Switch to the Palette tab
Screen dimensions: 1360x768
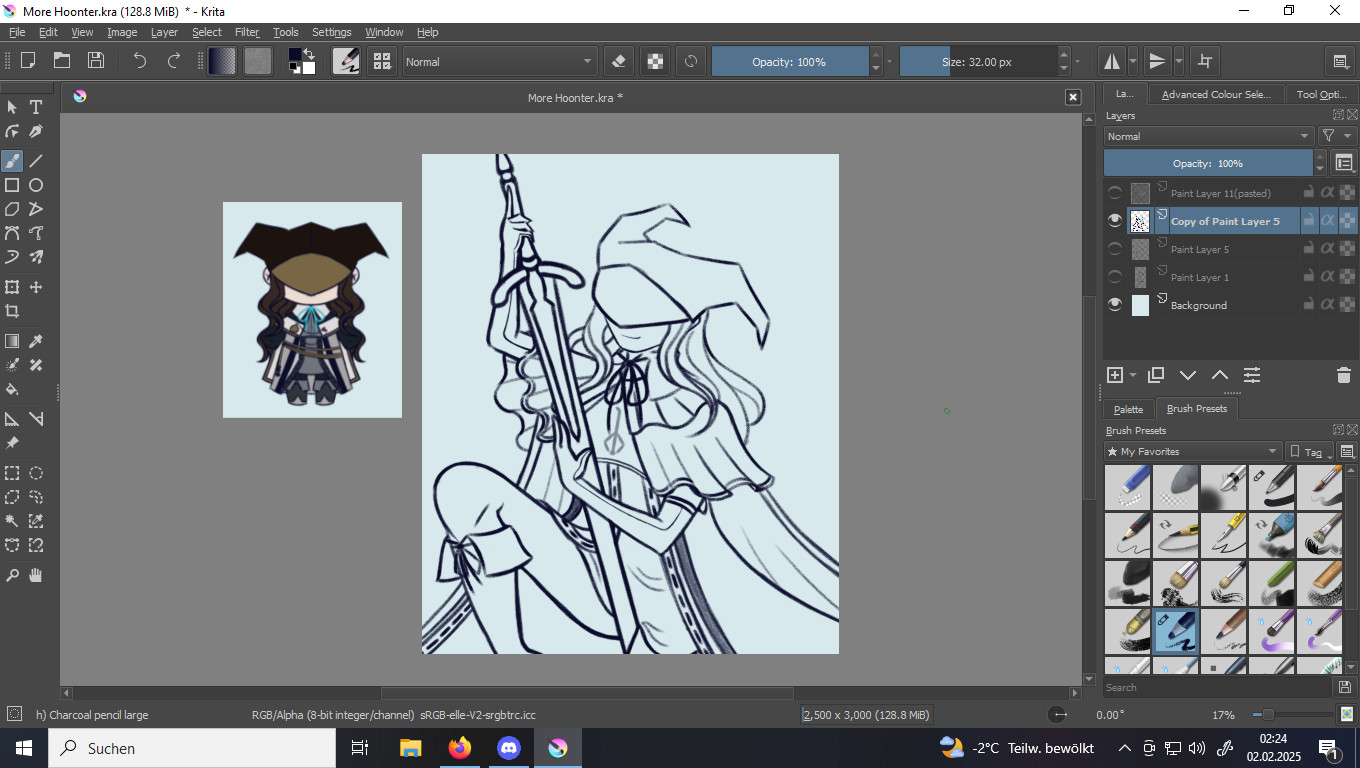coord(1128,409)
